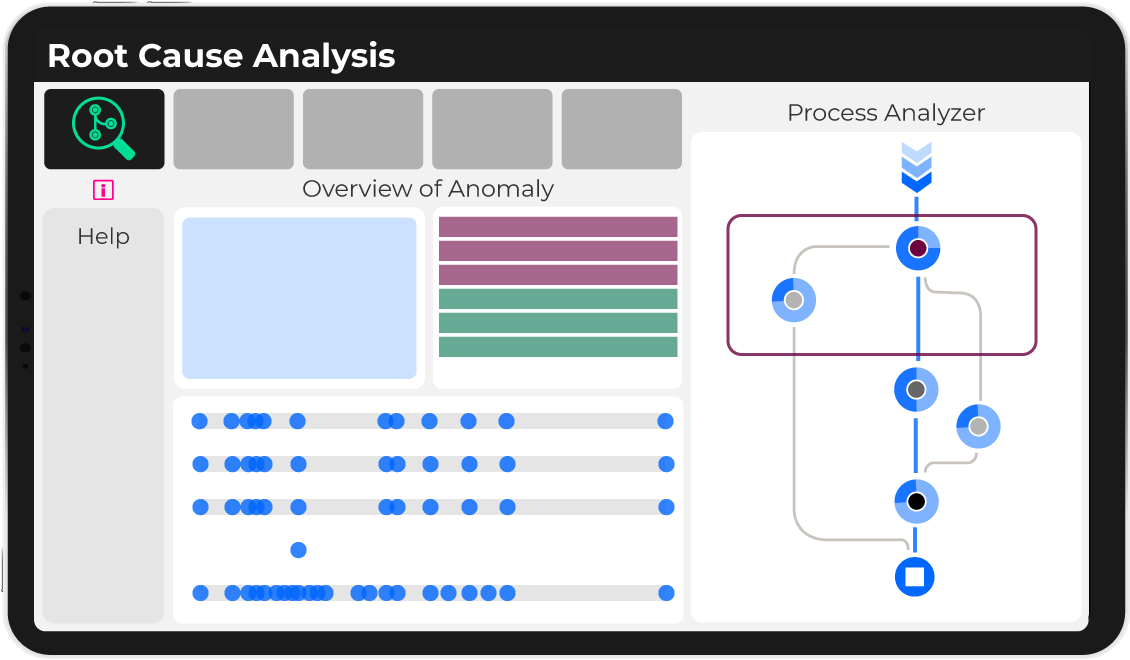
Task: Click the pink info icon
Action: [x=103, y=190]
